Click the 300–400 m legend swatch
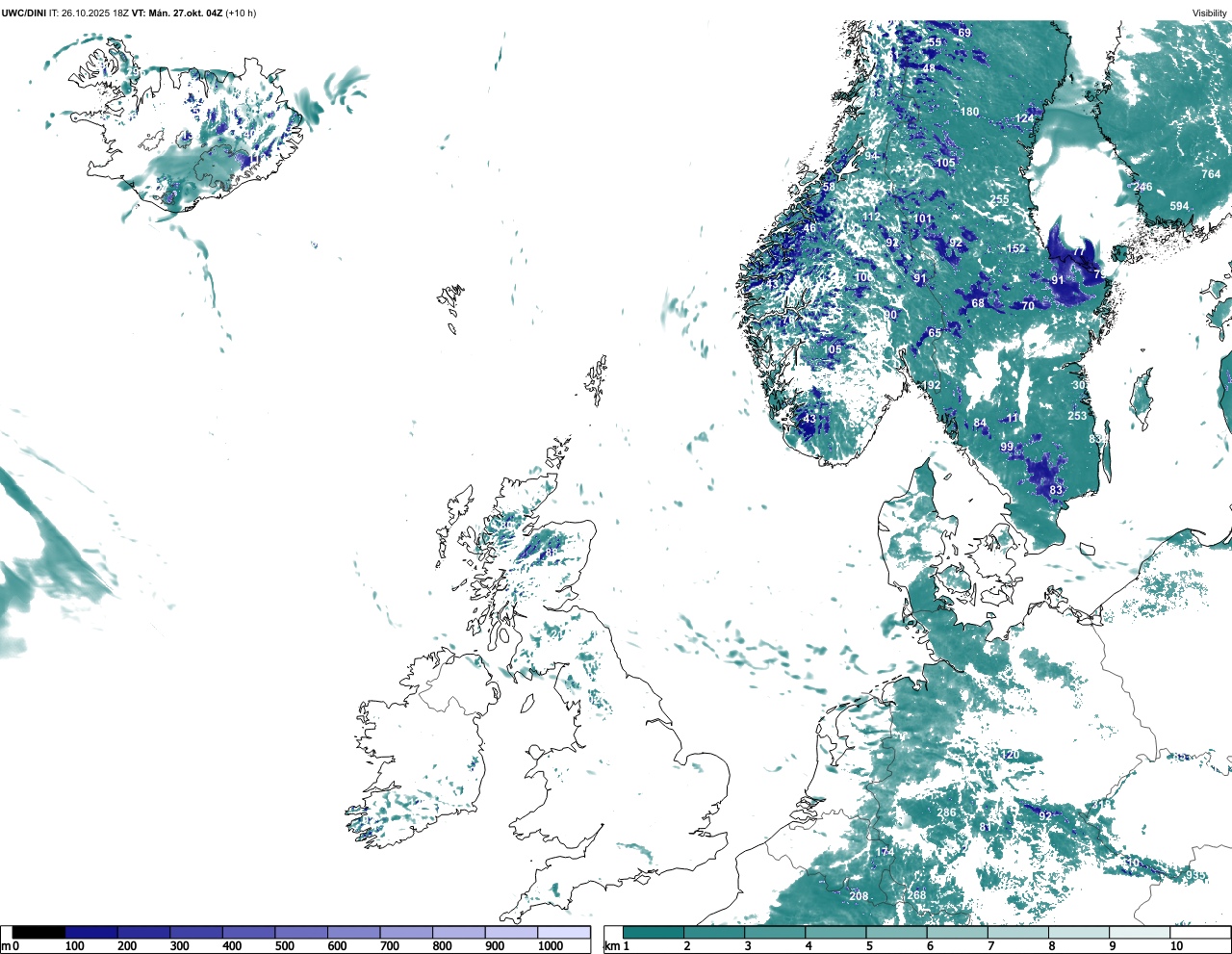Screen dimensions: 1232x954 [x=196, y=932]
